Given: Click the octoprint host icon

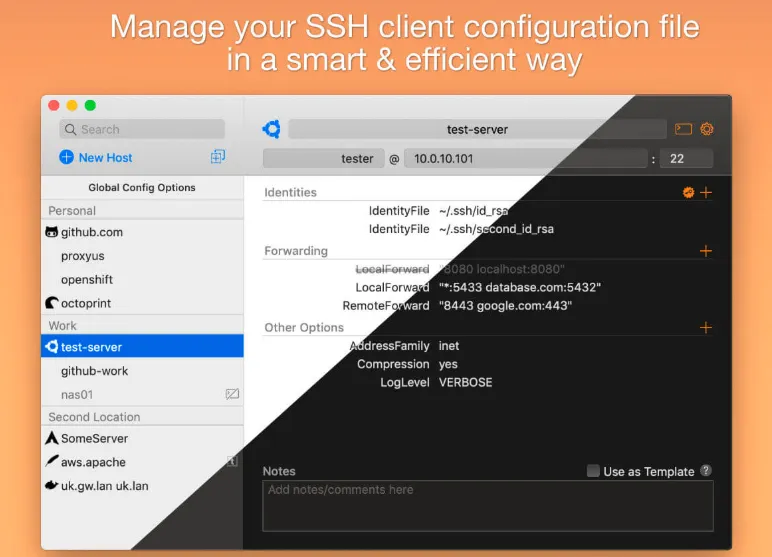Looking at the screenshot, I should coord(52,303).
